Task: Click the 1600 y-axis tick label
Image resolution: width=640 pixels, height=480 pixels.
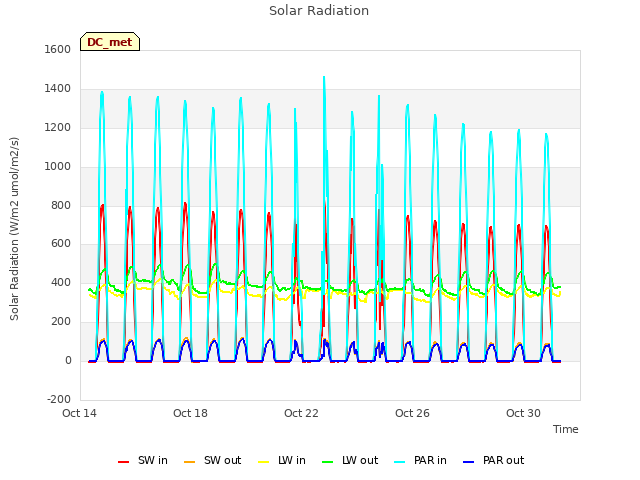Action: pos(58,49)
